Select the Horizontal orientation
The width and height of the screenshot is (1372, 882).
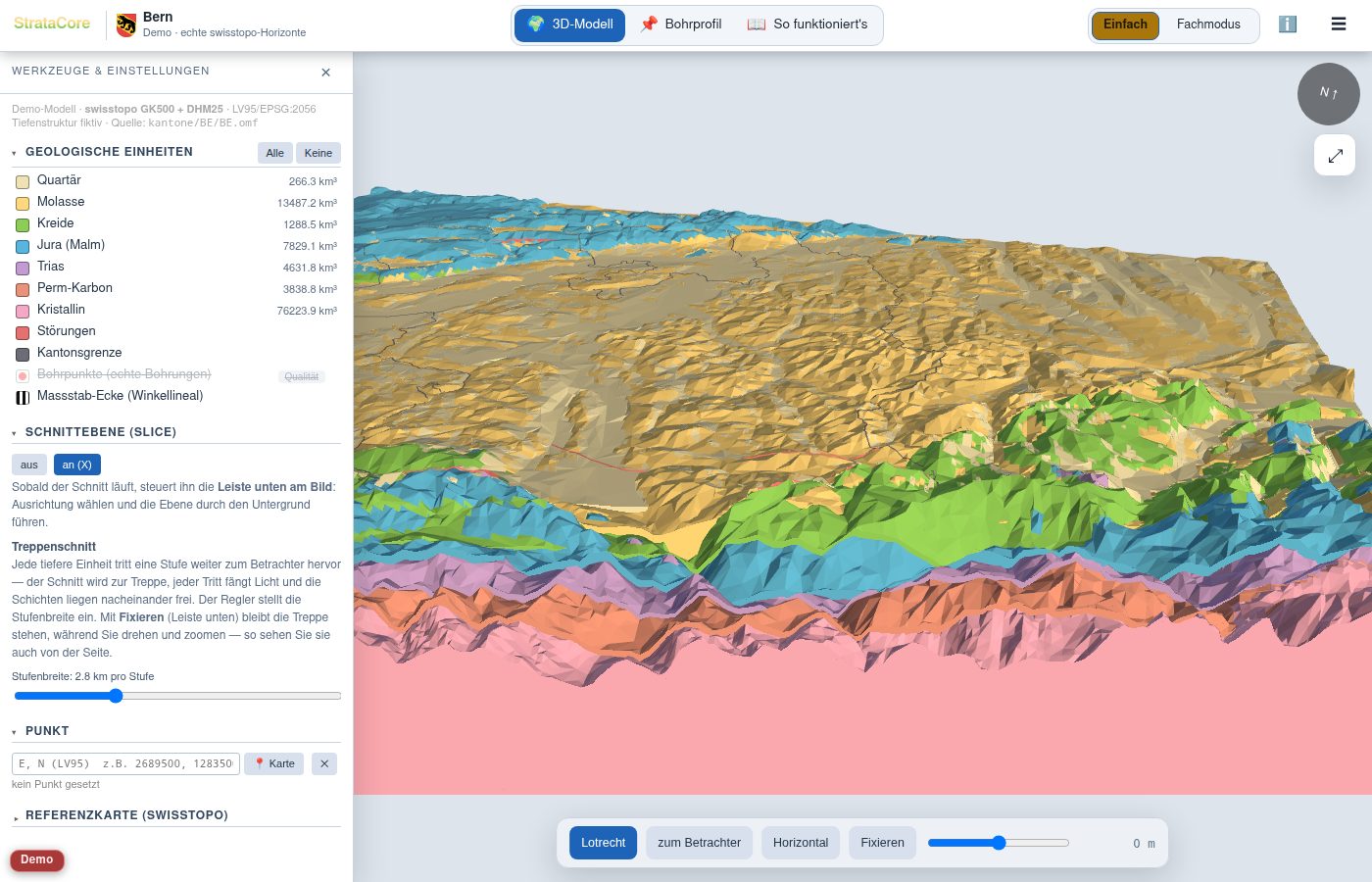[x=801, y=843]
